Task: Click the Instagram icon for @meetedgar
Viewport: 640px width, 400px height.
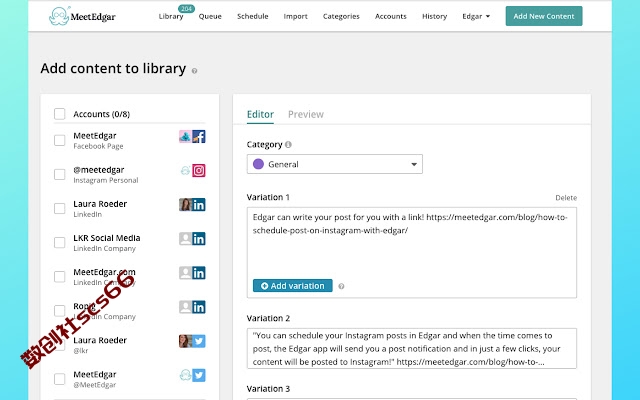Action: (x=199, y=171)
